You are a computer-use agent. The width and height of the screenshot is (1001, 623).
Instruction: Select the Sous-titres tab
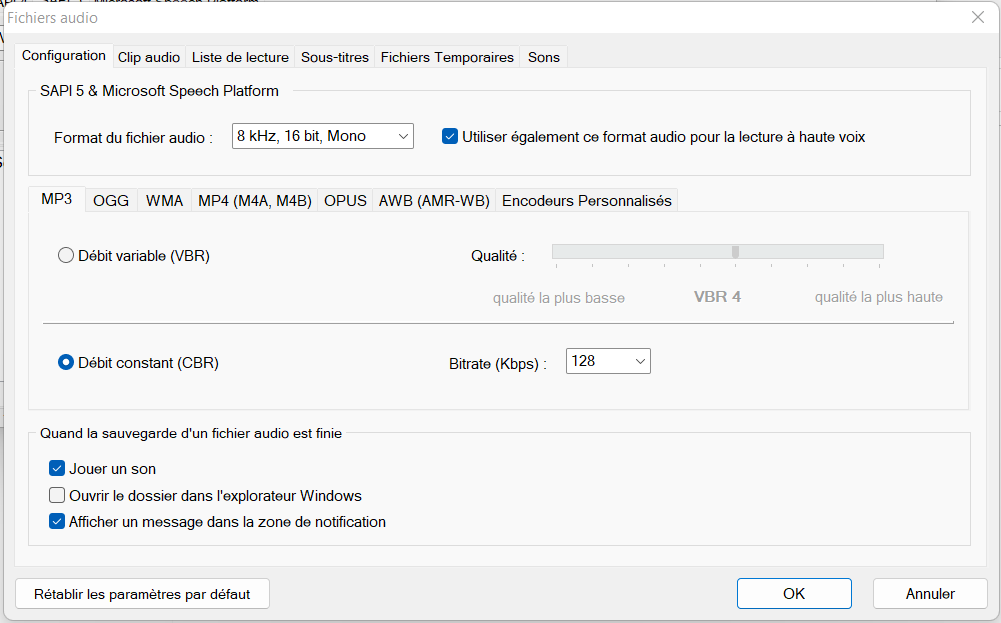pos(334,57)
